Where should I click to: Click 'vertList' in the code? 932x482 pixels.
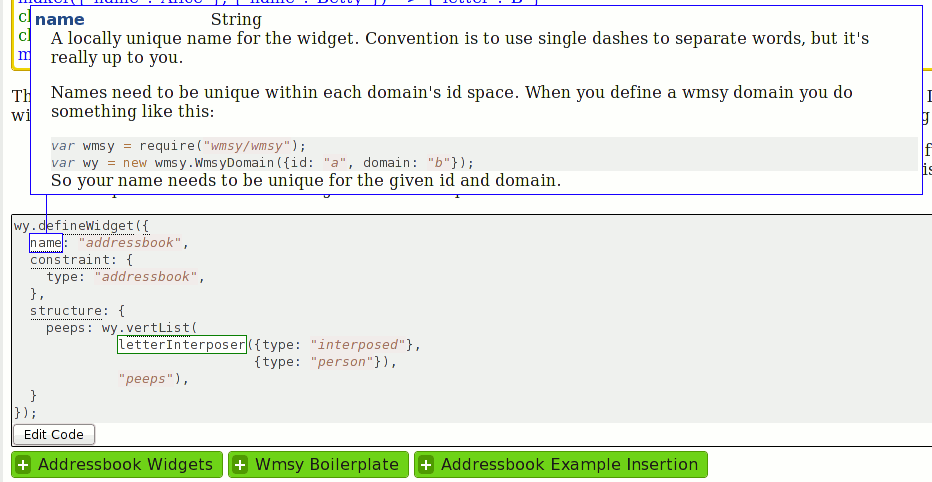157,327
